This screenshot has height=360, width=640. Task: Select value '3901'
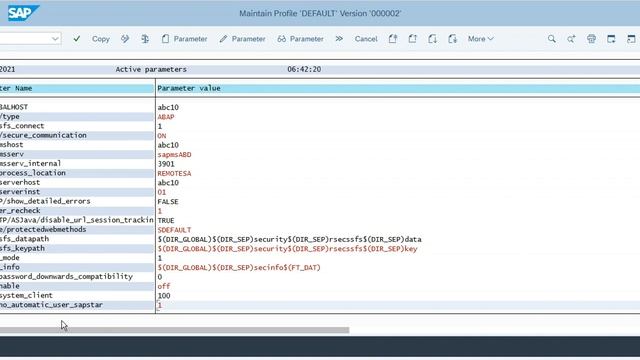tap(166, 164)
